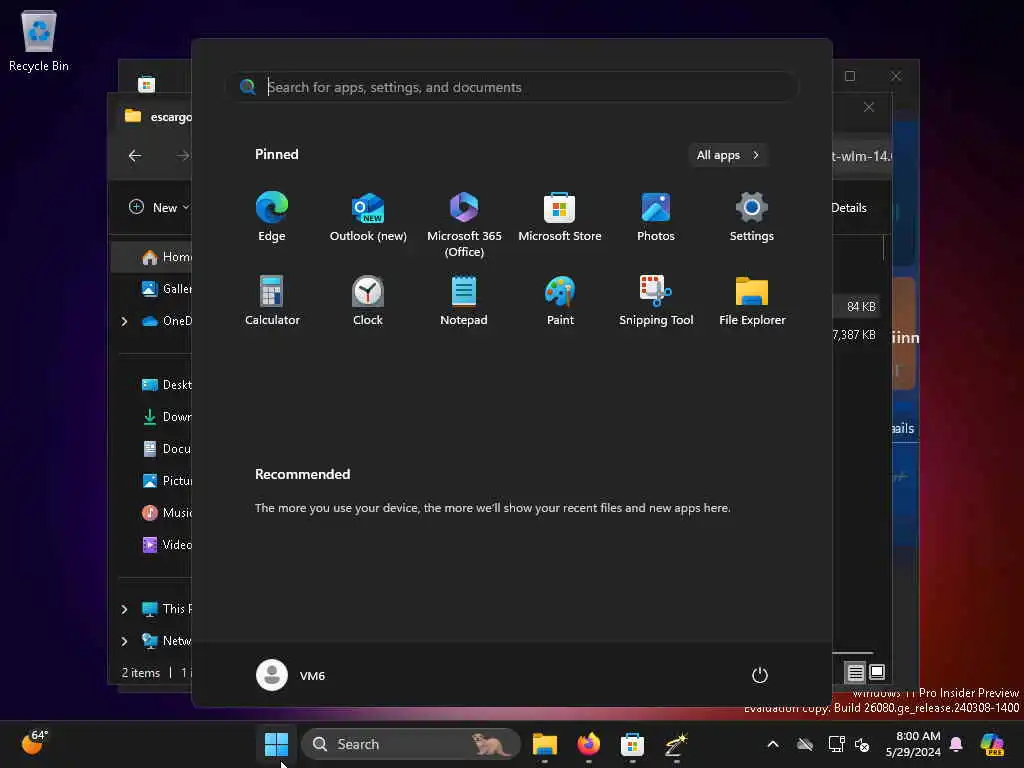Click the 84 KB file size cell
The image size is (1024, 768).
(861, 306)
